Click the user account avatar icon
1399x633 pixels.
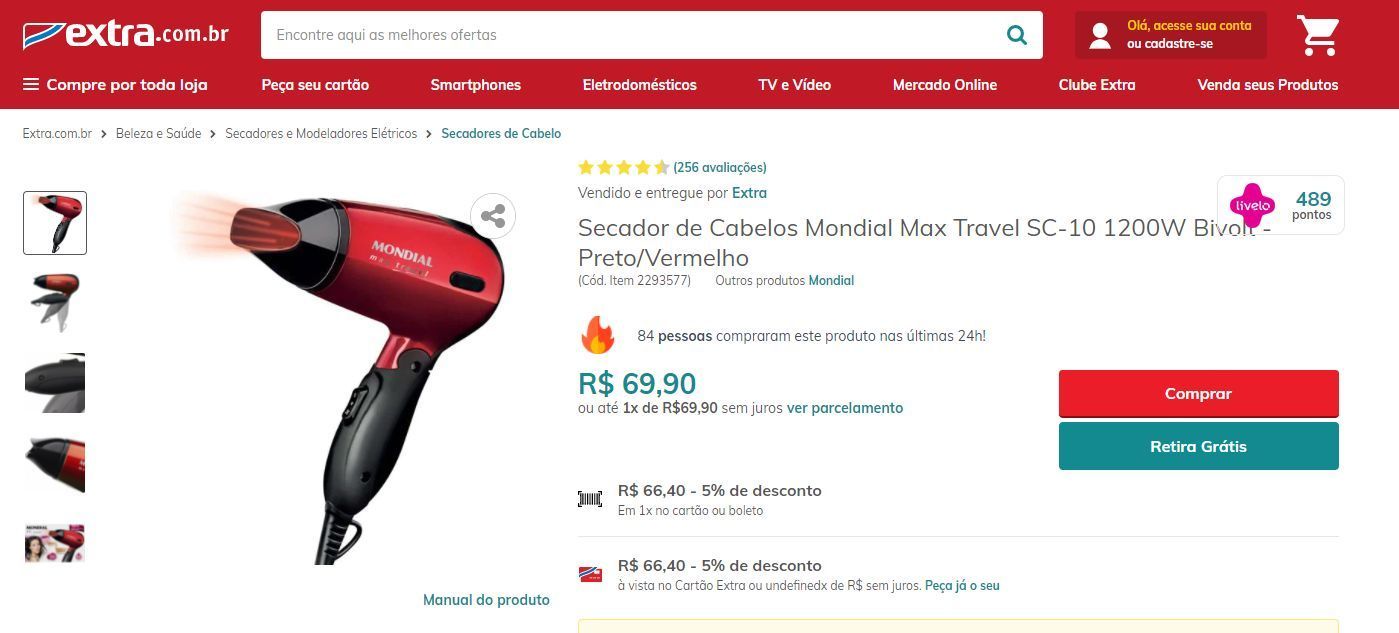pyautogui.click(x=1100, y=35)
